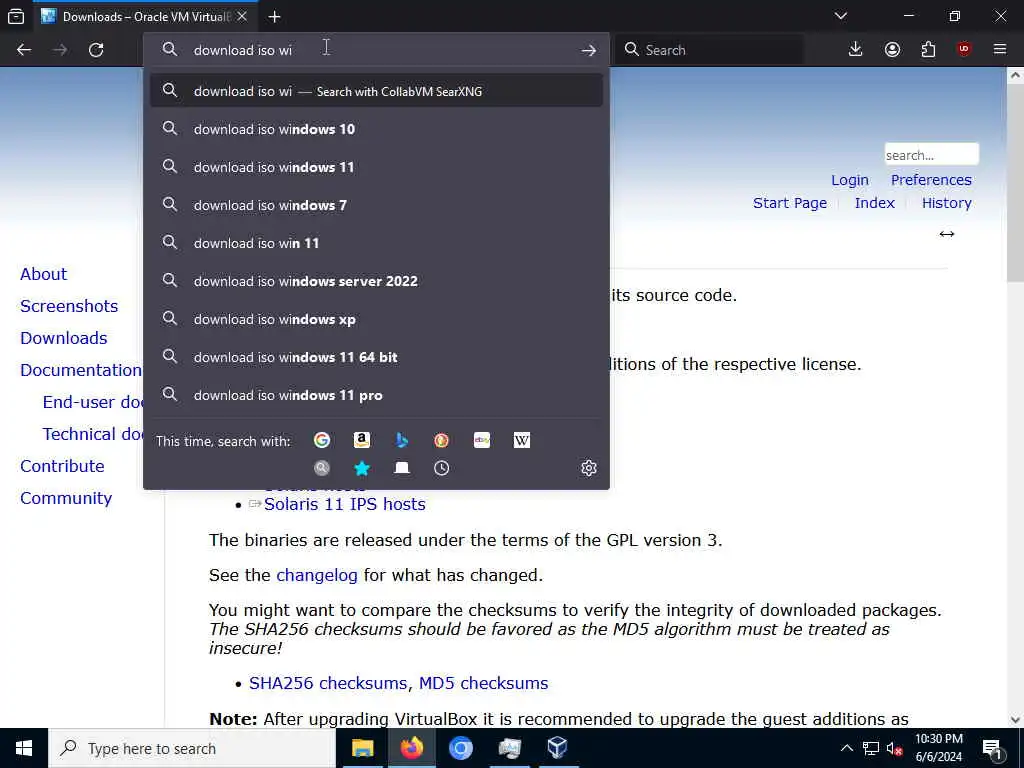Show hidden tray icons chevron

coord(846,748)
